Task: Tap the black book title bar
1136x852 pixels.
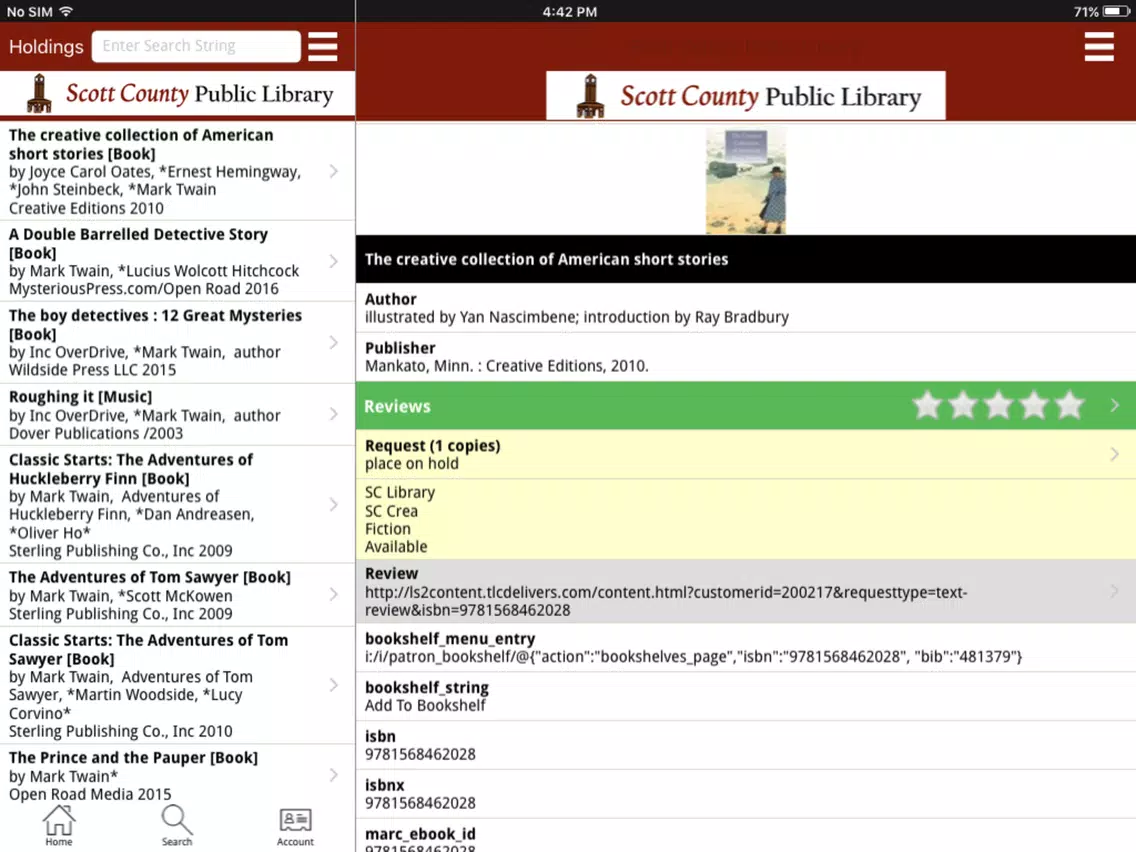Action: [x=746, y=259]
